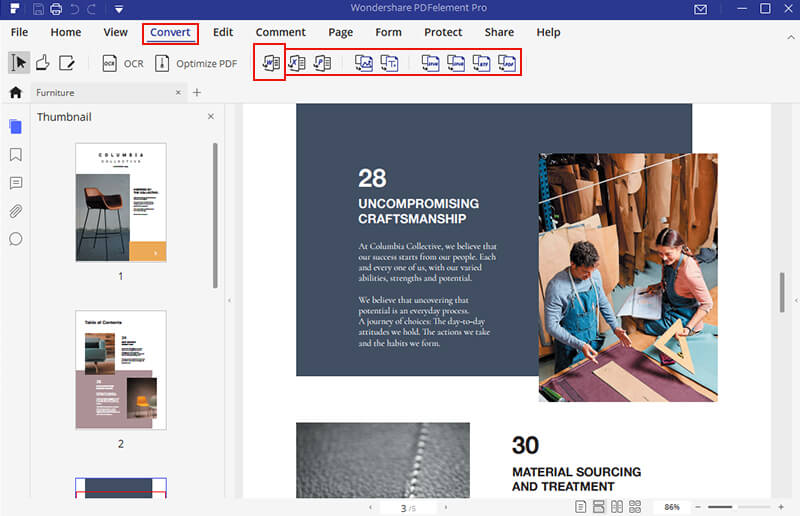This screenshot has width=800, height=516.
Task: Click the OCR button
Action: [122, 63]
